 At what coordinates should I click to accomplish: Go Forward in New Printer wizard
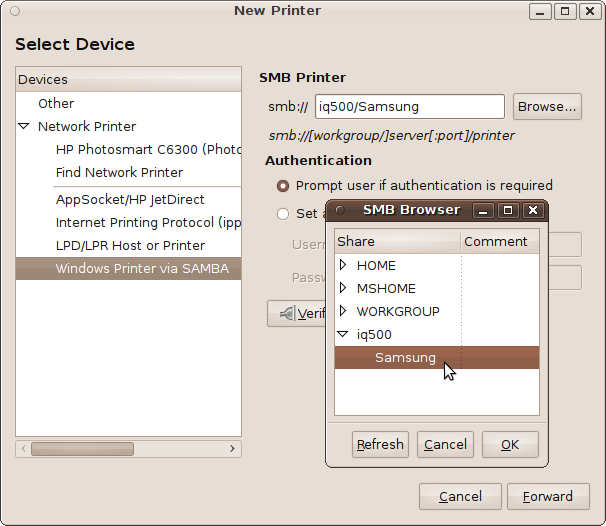548,497
